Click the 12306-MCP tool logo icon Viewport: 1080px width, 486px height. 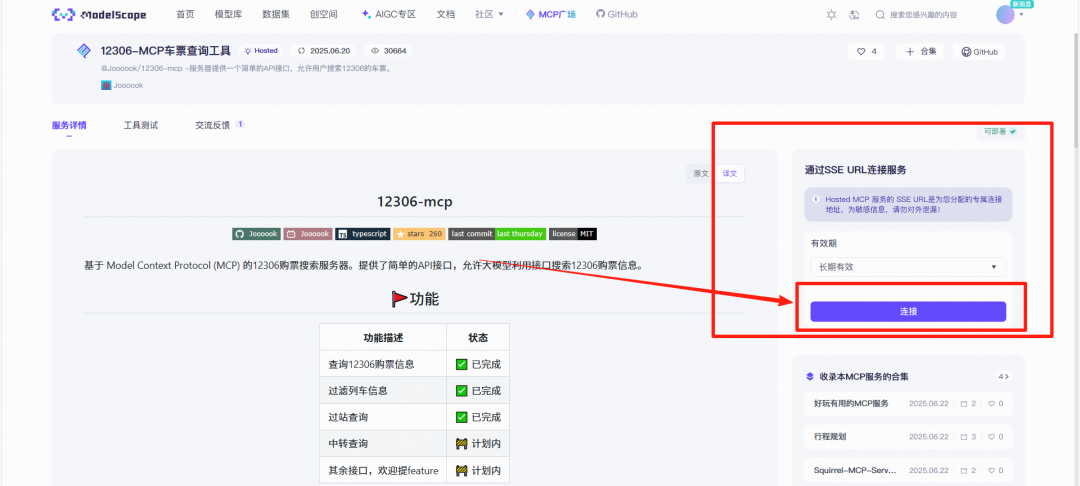click(x=84, y=51)
